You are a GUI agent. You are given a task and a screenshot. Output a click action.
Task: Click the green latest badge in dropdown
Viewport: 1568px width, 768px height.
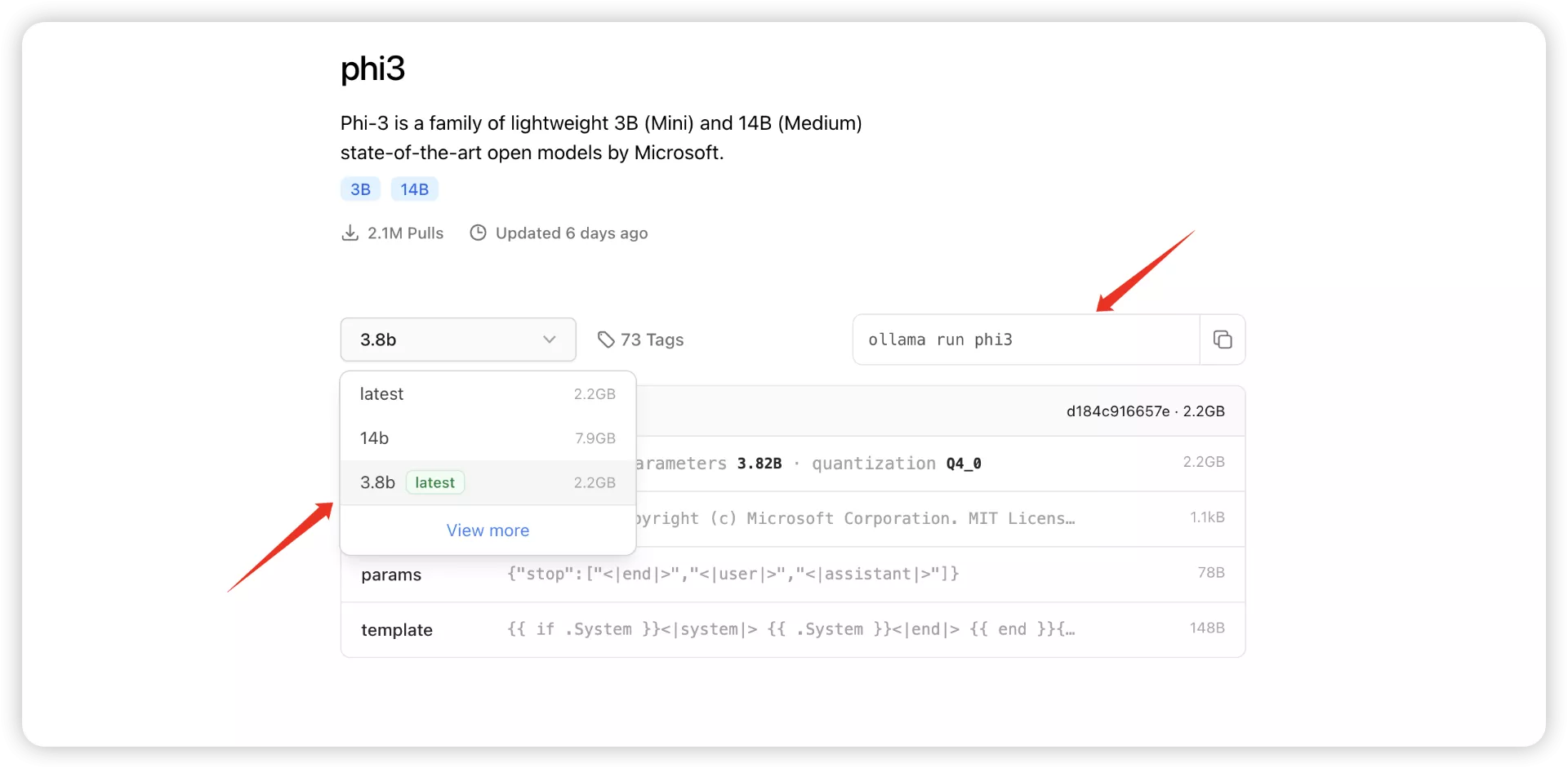pyautogui.click(x=434, y=482)
